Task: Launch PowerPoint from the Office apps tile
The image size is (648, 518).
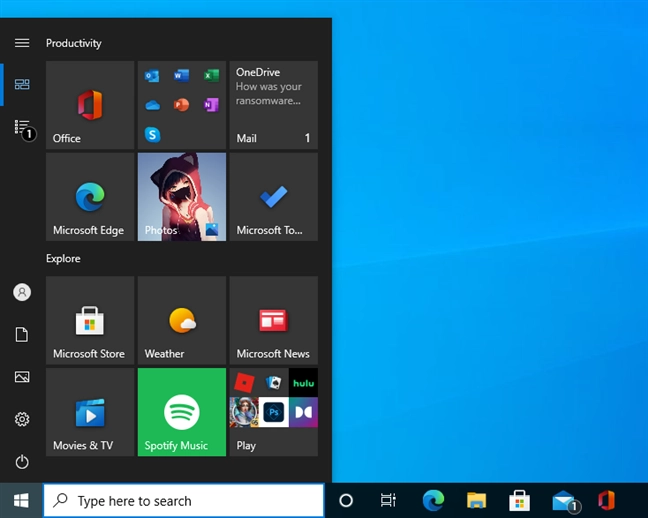Action: (181, 105)
